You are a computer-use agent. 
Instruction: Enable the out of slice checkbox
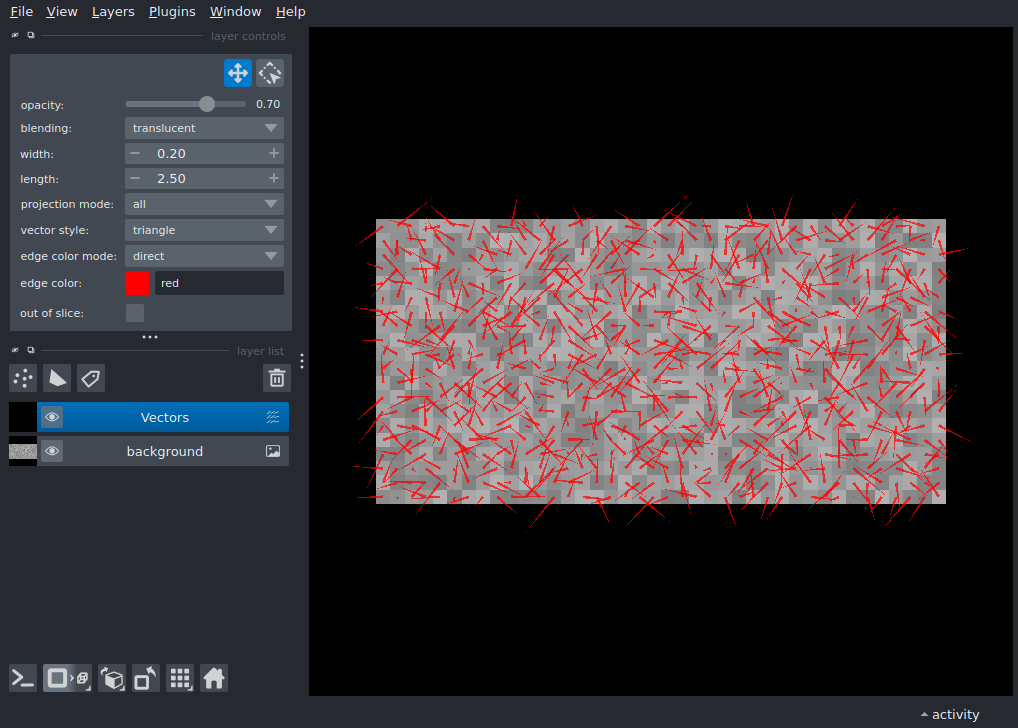coord(134,312)
